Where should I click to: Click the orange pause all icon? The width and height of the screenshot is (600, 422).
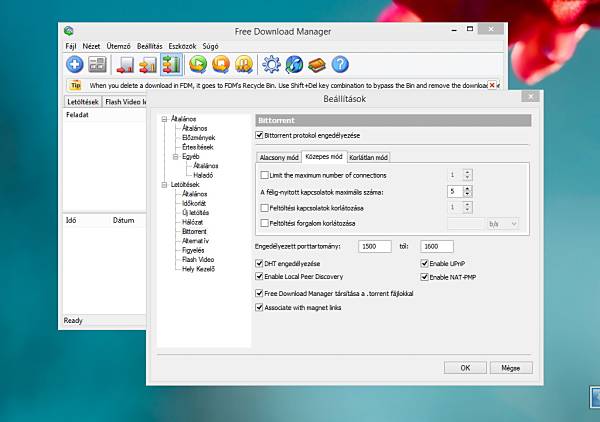point(244,64)
